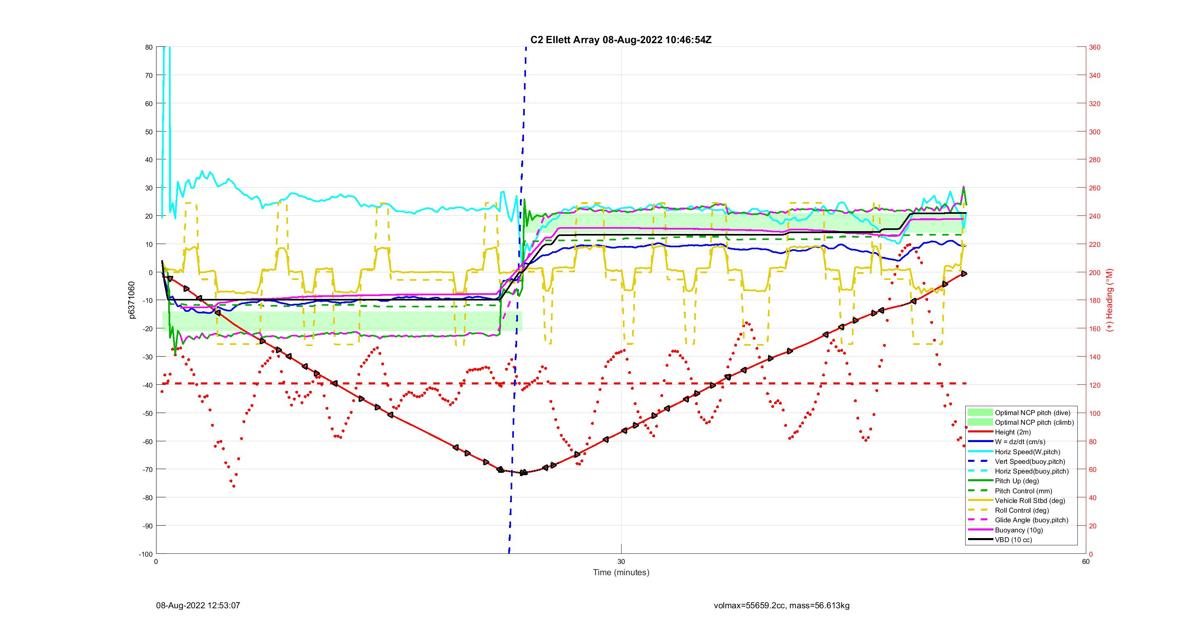1200x622 pixels.
Task: Click the x-axis tick label '60'
Action: click(x=1085, y=561)
